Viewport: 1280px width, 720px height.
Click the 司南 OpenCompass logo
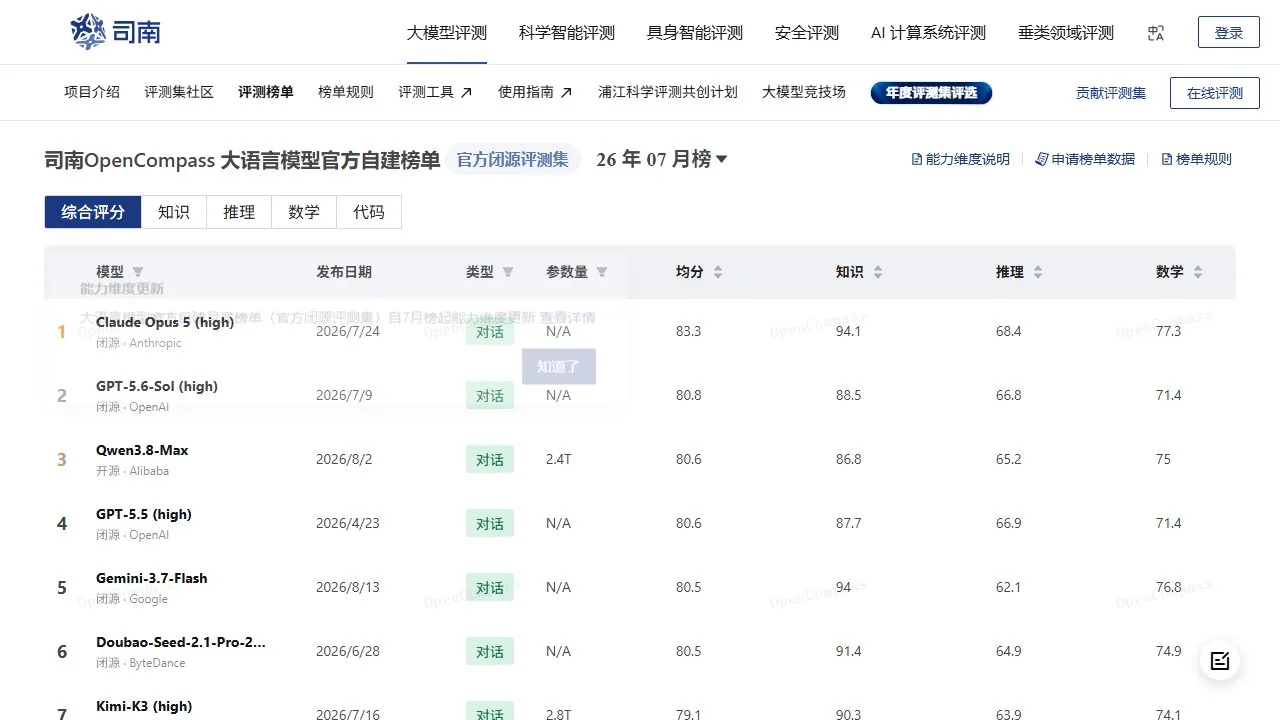116,32
